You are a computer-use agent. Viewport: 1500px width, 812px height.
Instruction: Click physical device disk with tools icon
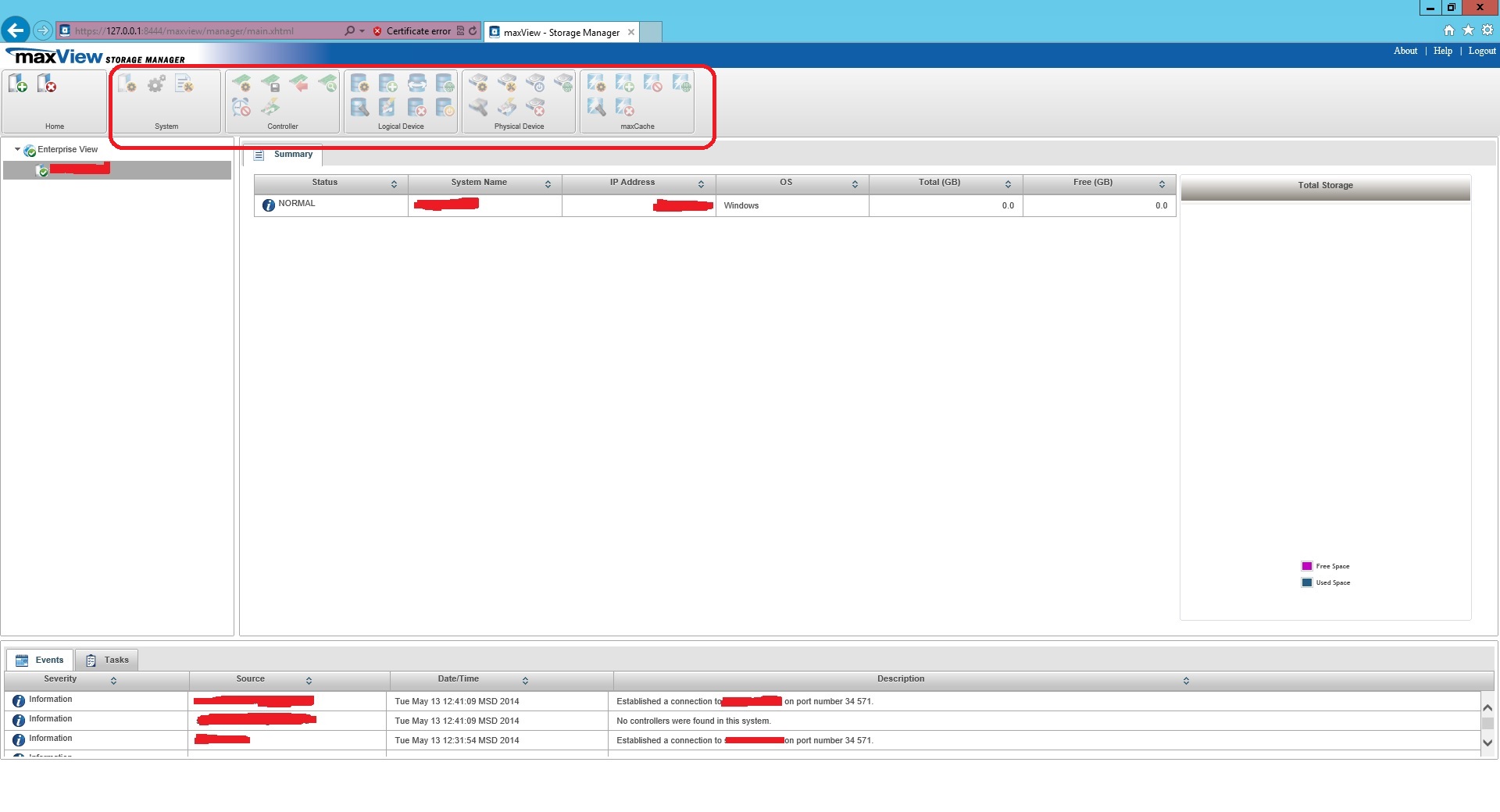point(507,84)
